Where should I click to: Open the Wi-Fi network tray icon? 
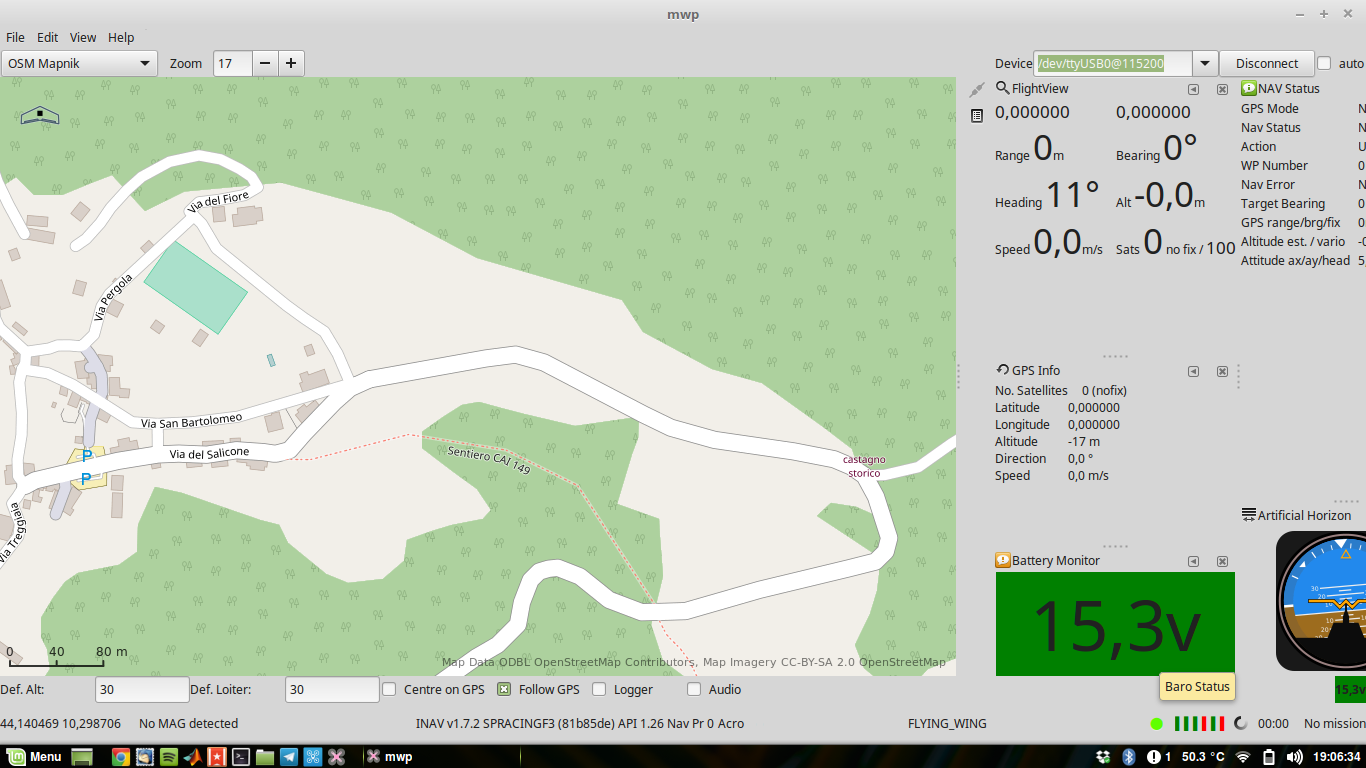tap(1243, 757)
